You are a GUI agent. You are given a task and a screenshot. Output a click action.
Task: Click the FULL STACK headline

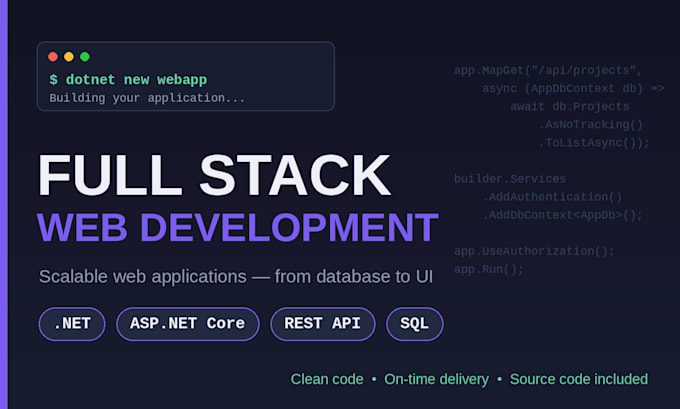[214, 176]
